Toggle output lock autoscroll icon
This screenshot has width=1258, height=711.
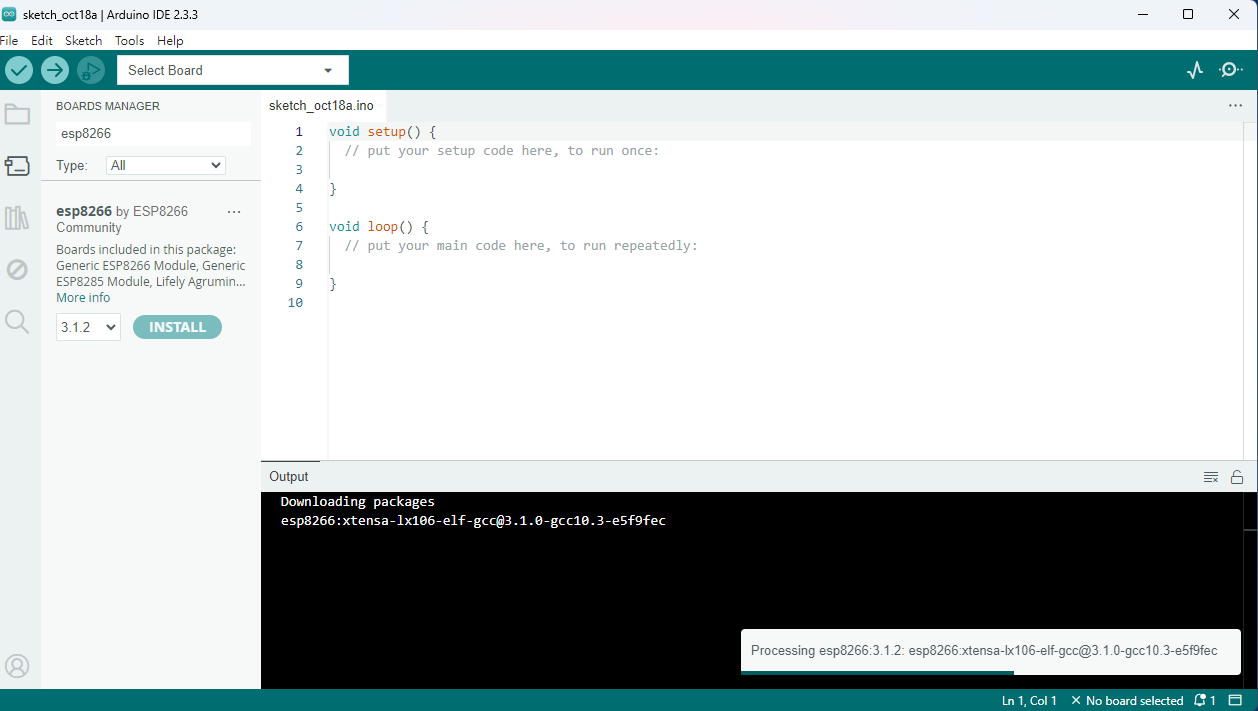1237,477
